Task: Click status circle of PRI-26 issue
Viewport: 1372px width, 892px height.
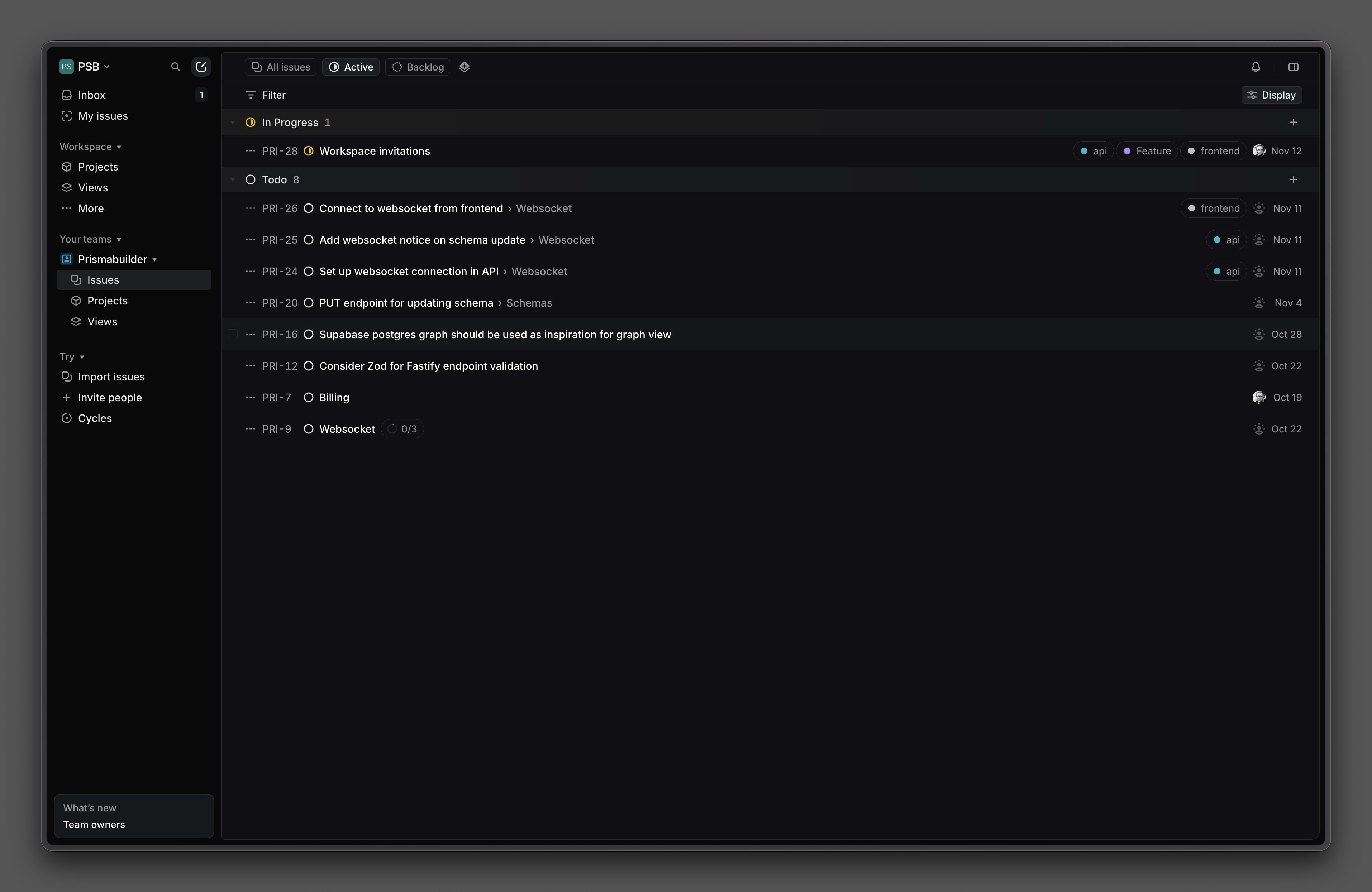Action: tap(308, 208)
